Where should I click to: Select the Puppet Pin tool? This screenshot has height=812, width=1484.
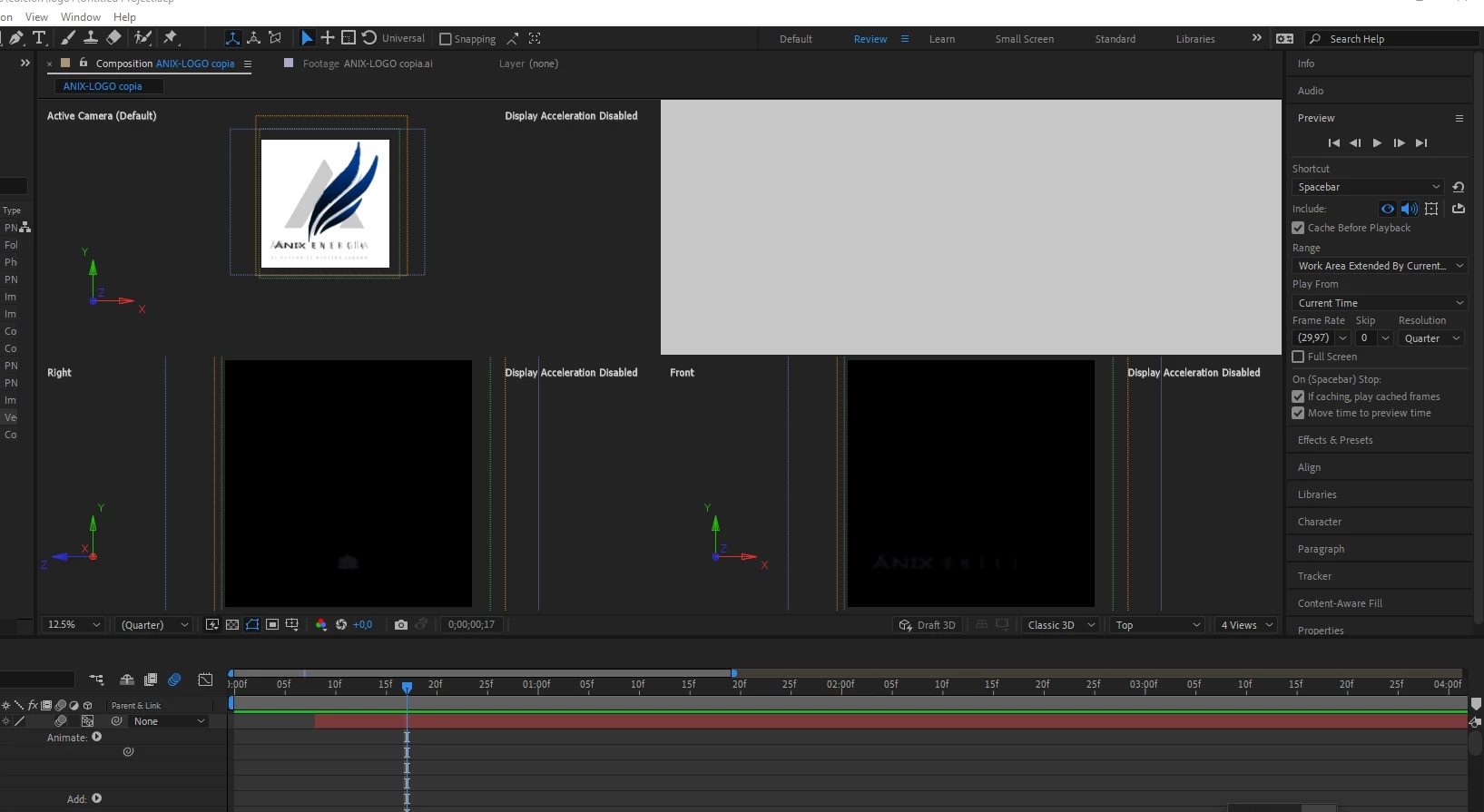171,38
